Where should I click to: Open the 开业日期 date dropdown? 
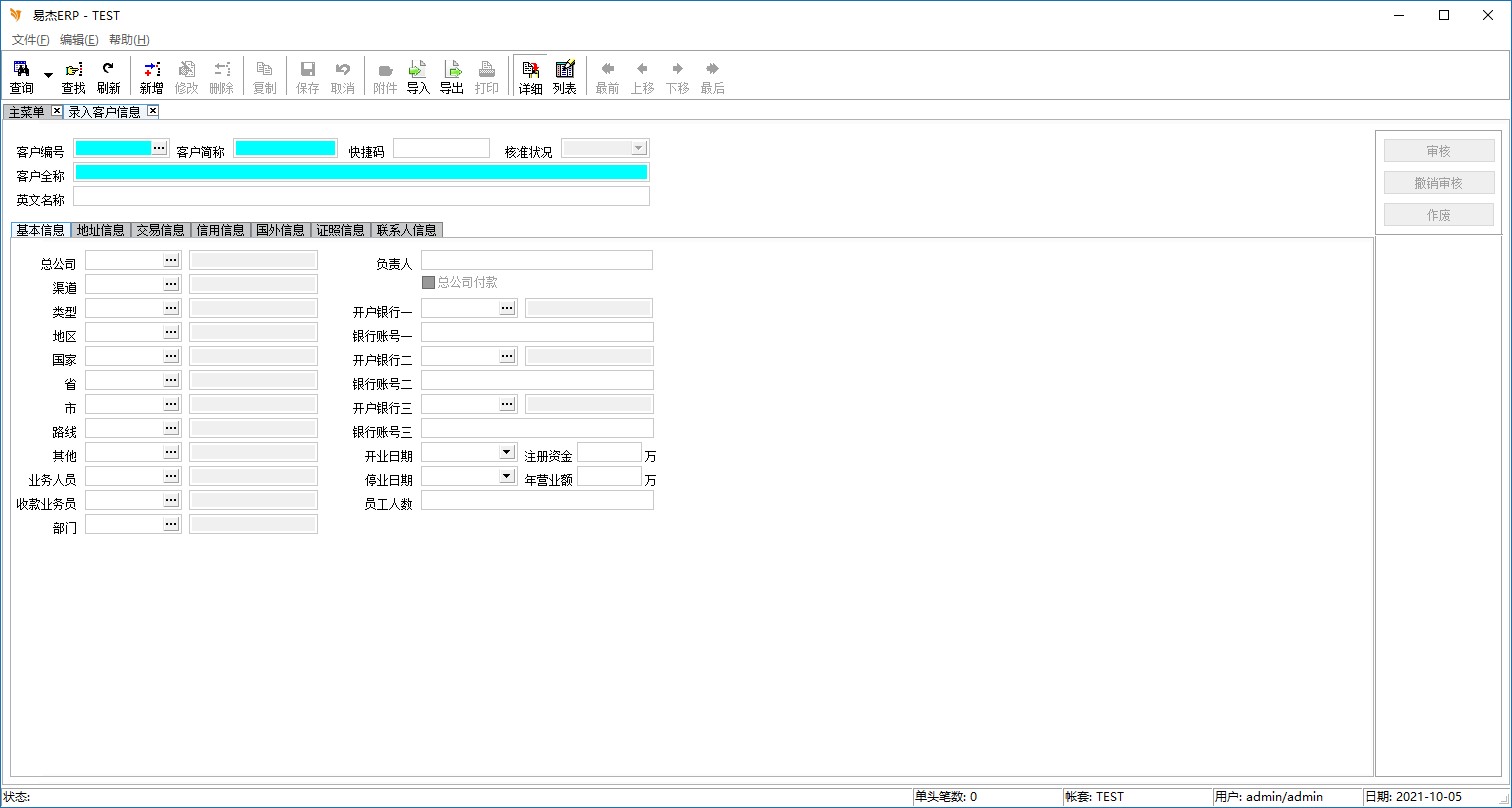click(x=506, y=452)
